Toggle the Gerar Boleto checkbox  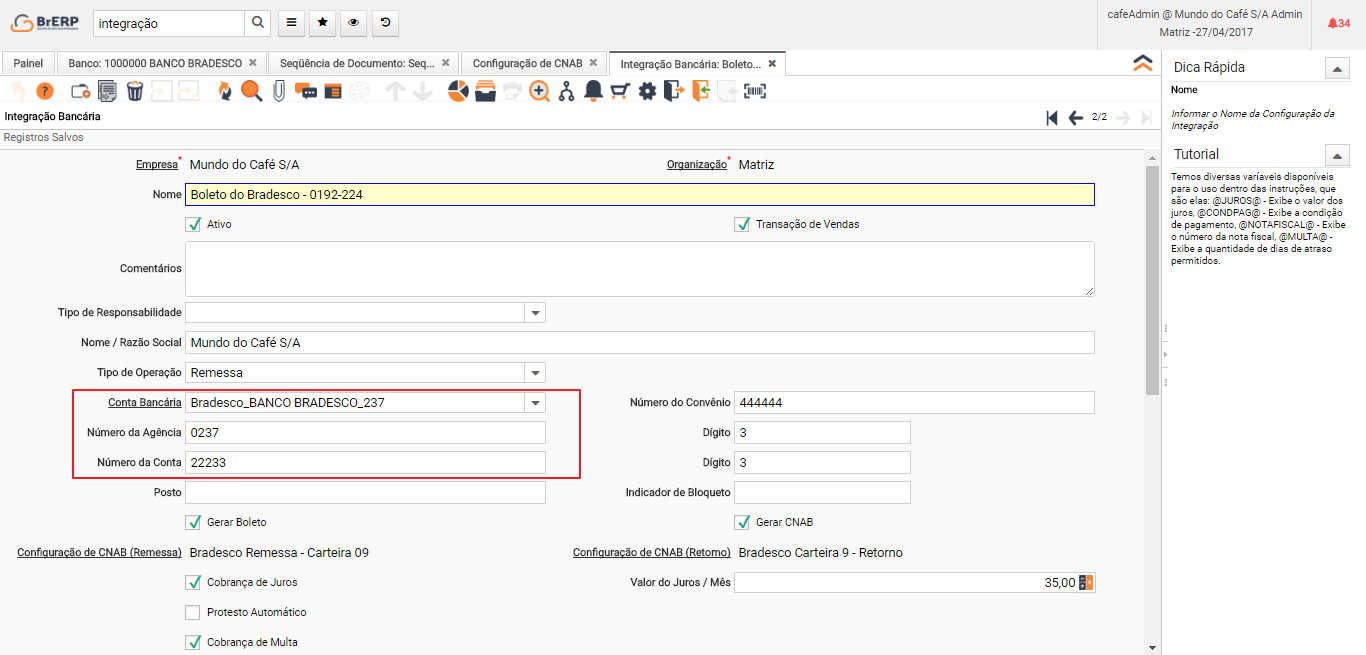(194, 522)
